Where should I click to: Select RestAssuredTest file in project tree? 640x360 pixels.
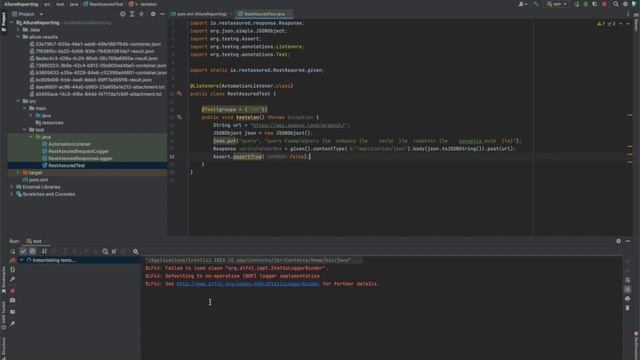[x=66, y=165]
